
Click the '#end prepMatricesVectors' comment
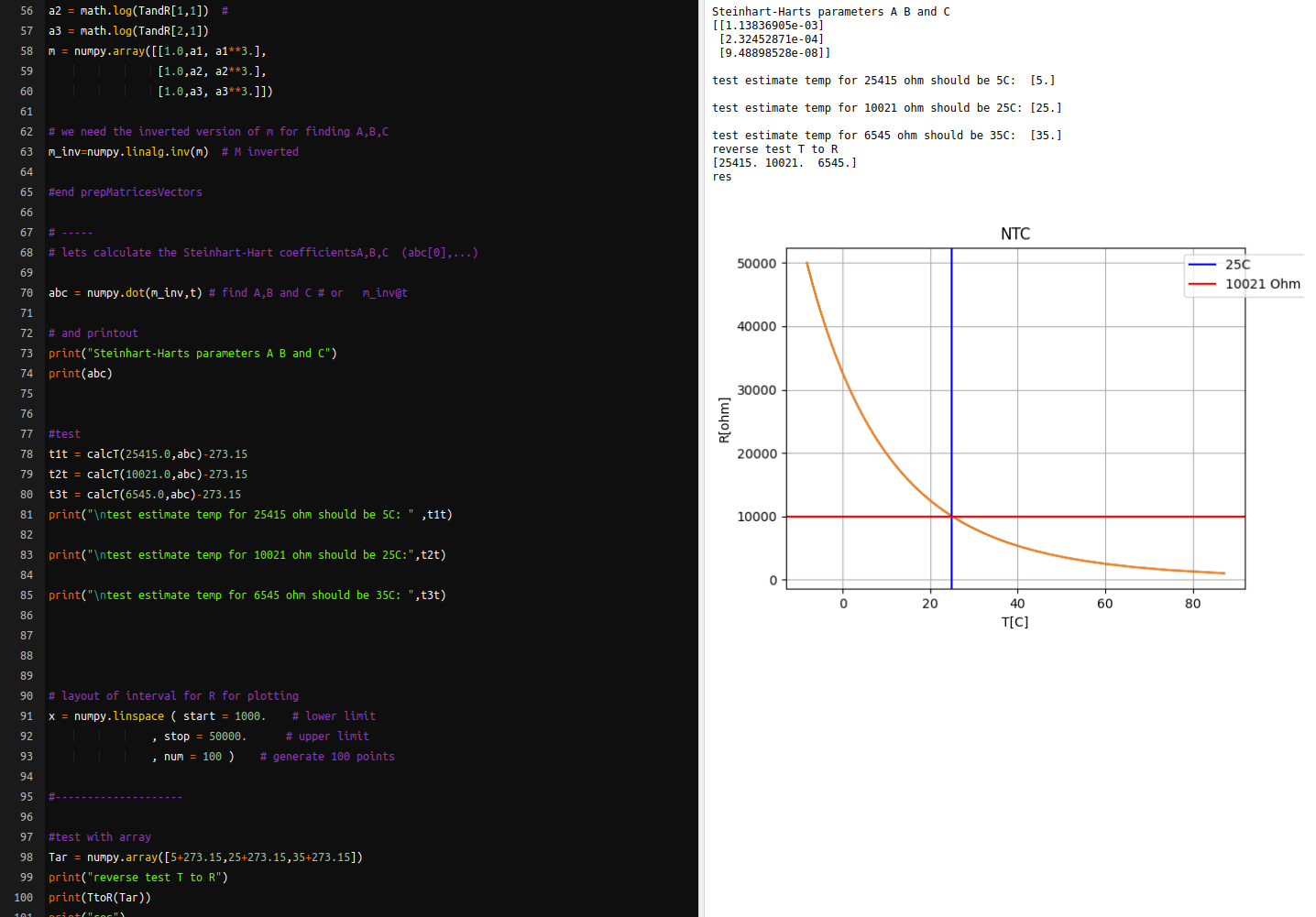[x=126, y=192]
